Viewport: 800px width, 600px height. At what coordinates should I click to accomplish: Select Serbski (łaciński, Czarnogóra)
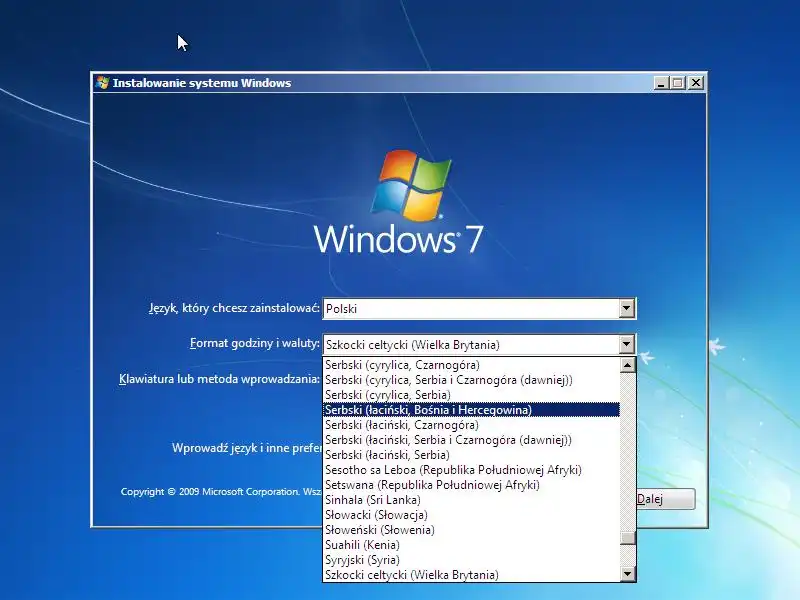click(x=471, y=425)
